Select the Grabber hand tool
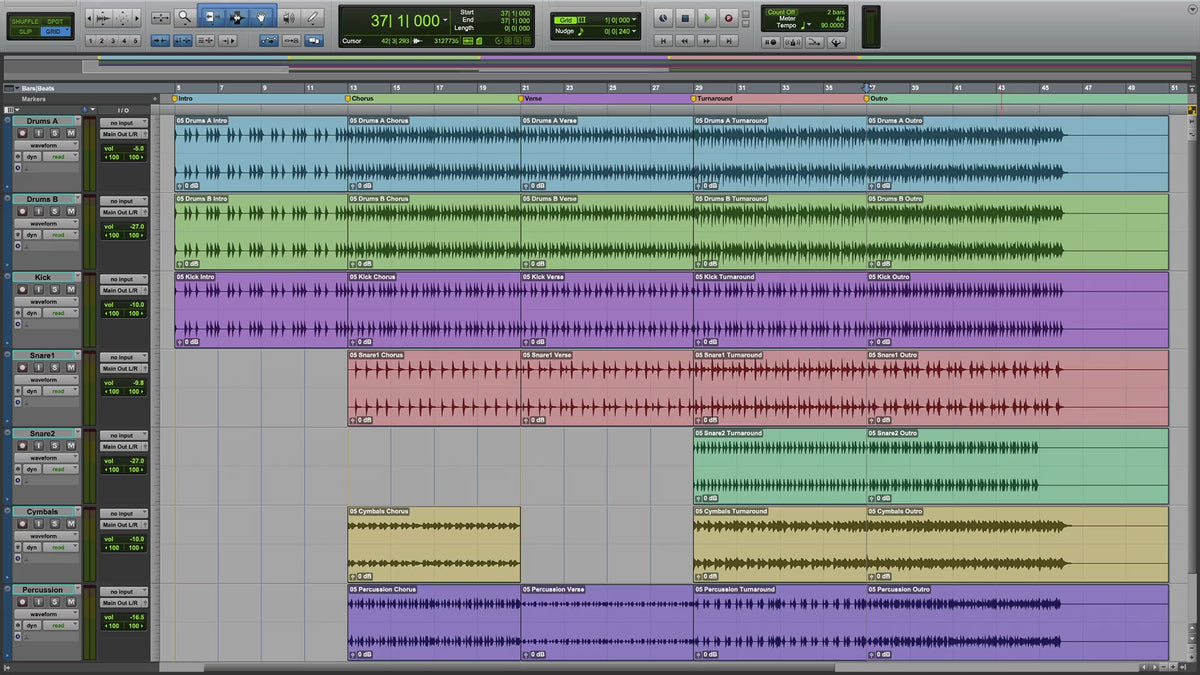 pyautogui.click(x=262, y=17)
